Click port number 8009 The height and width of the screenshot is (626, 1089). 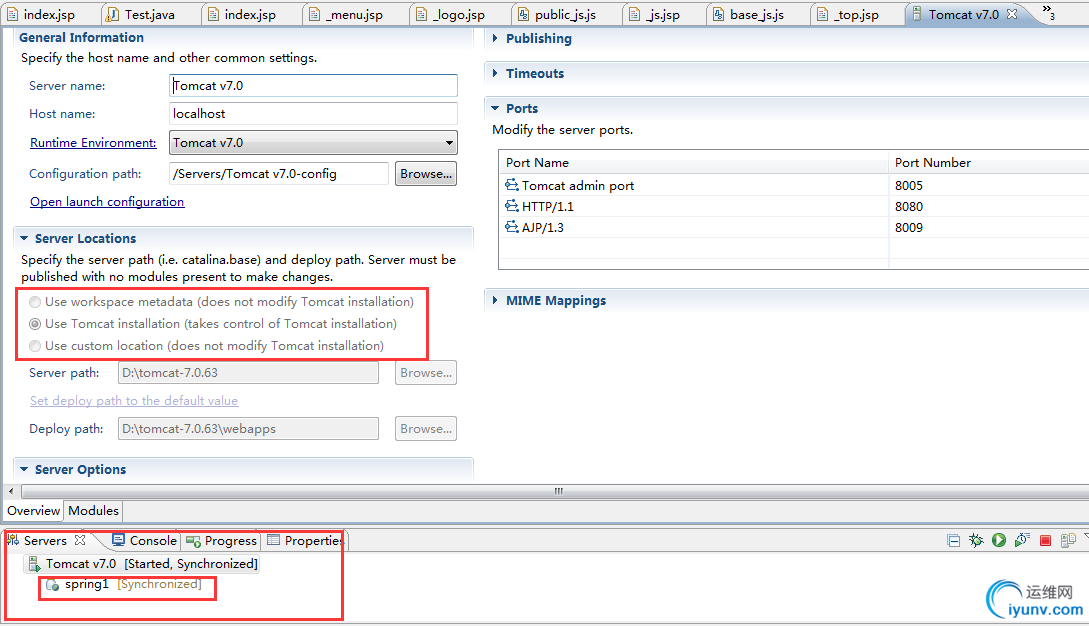pyautogui.click(x=908, y=227)
